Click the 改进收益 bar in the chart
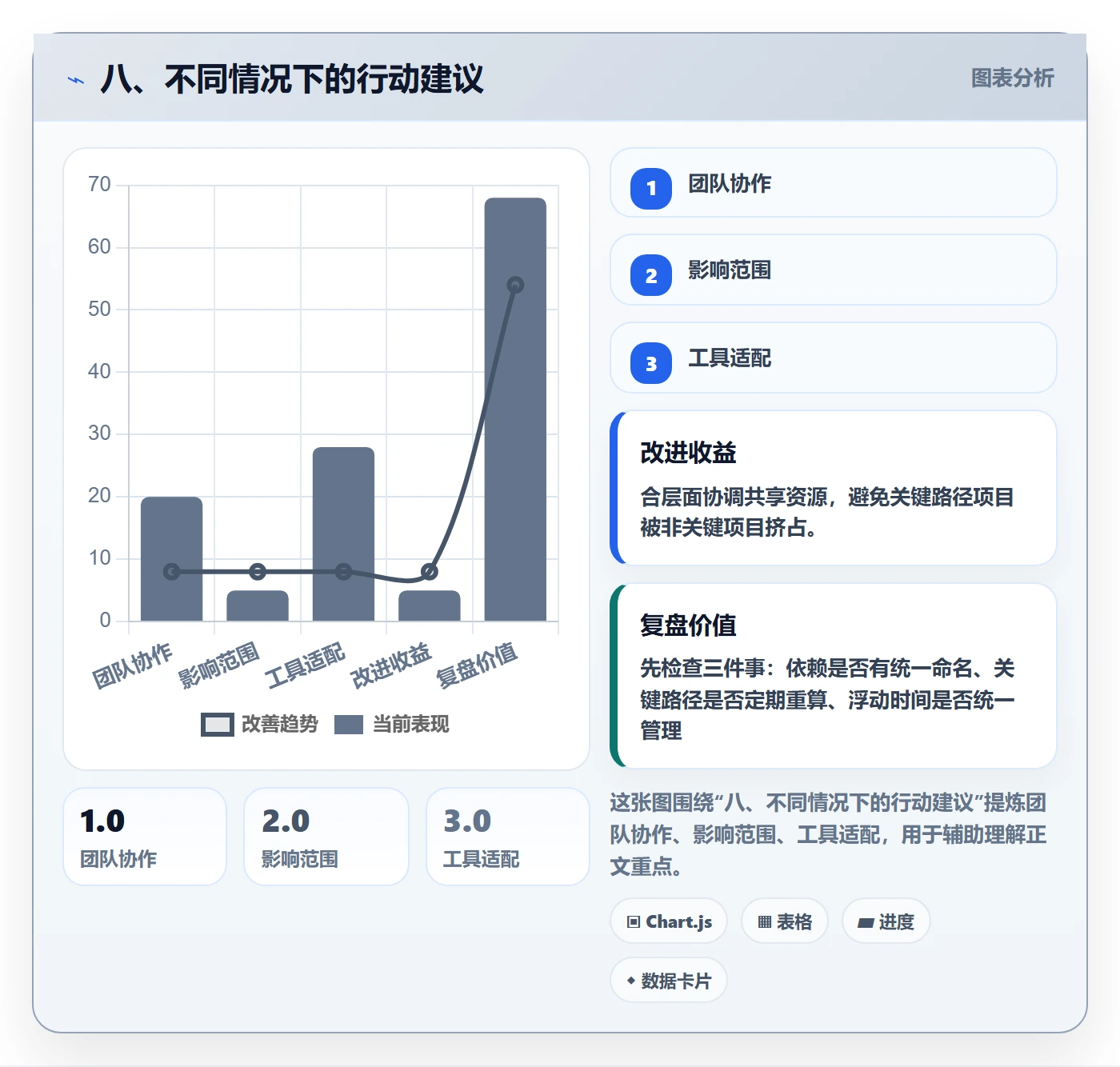This screenshot has height=1067, width=1120. coord(430,605)
